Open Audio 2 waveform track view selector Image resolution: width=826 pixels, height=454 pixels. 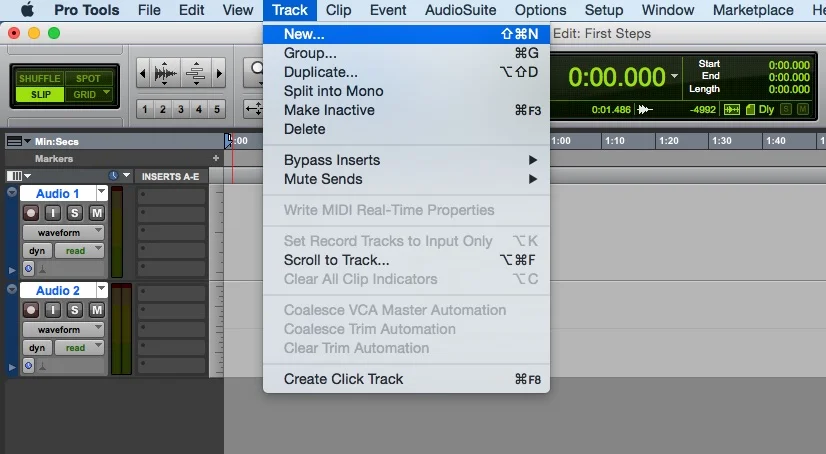click(x=63, y=329)
